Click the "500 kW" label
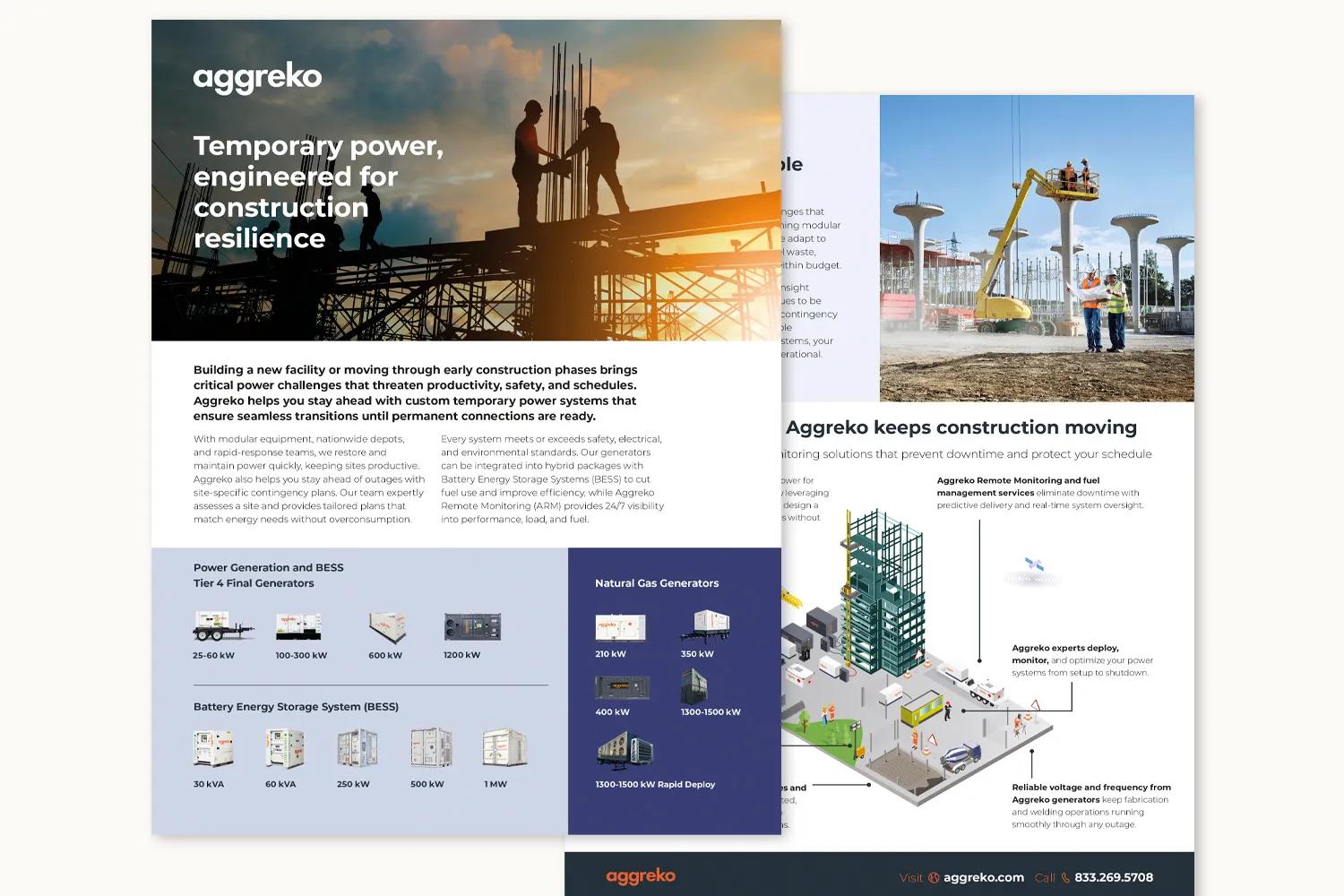Image resolution: width=1344 pixels, height=896 pixels. [x=427, y=784]
